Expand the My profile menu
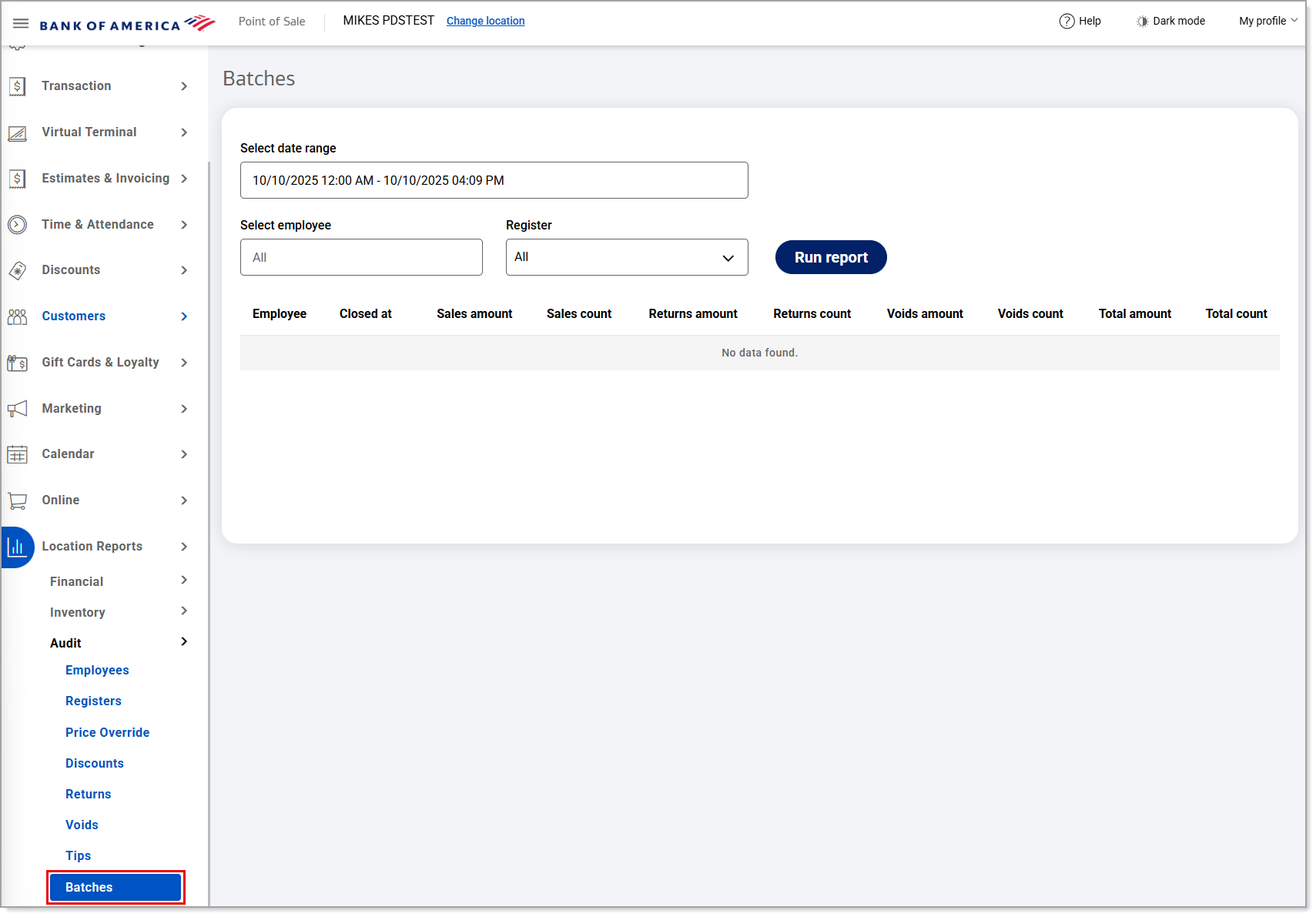The height and width of the screenshot is (917, 1316). click(x=1267, y=22)
